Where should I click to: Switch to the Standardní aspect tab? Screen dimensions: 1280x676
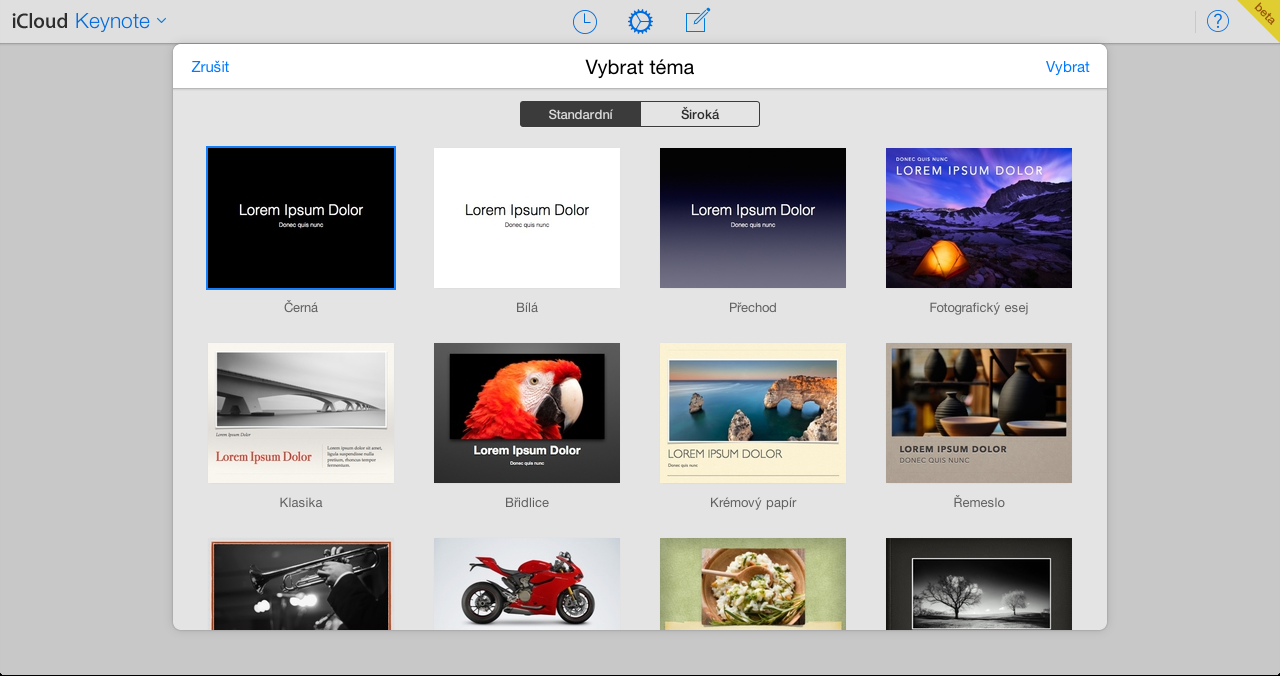point(580,114)
